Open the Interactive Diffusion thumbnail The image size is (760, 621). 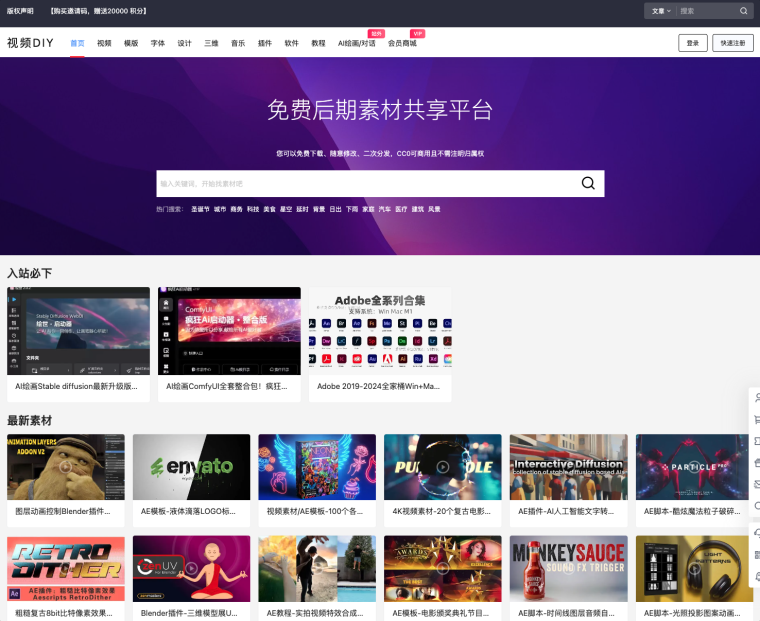click(x=569, y=467)
